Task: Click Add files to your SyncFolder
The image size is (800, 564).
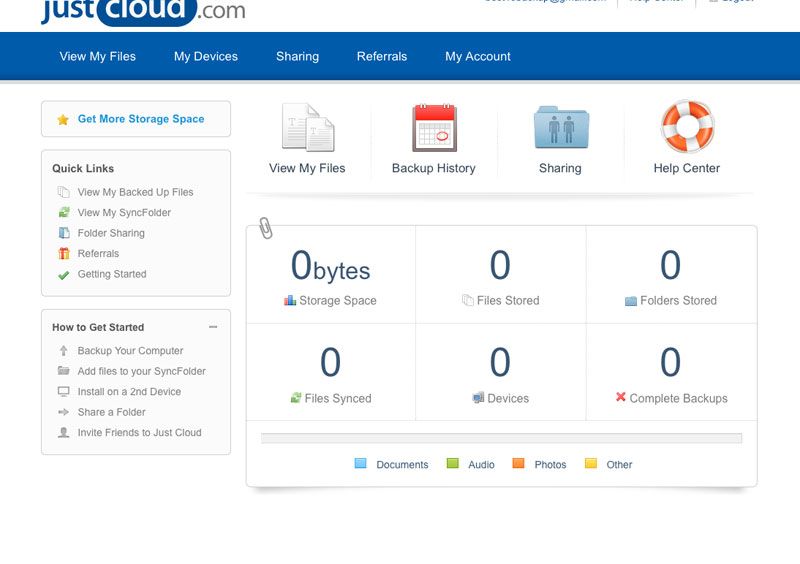Action: pos(141,371)
